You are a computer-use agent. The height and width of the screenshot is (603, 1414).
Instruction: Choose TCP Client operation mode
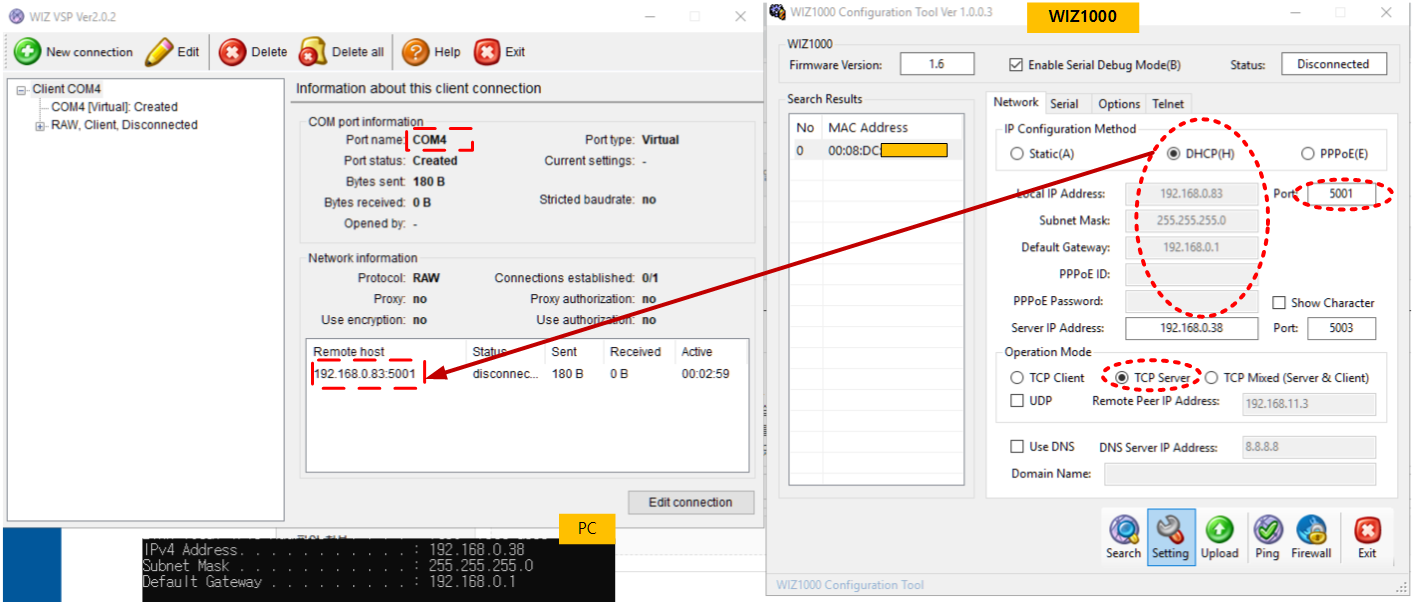(x=1017, y=378)
